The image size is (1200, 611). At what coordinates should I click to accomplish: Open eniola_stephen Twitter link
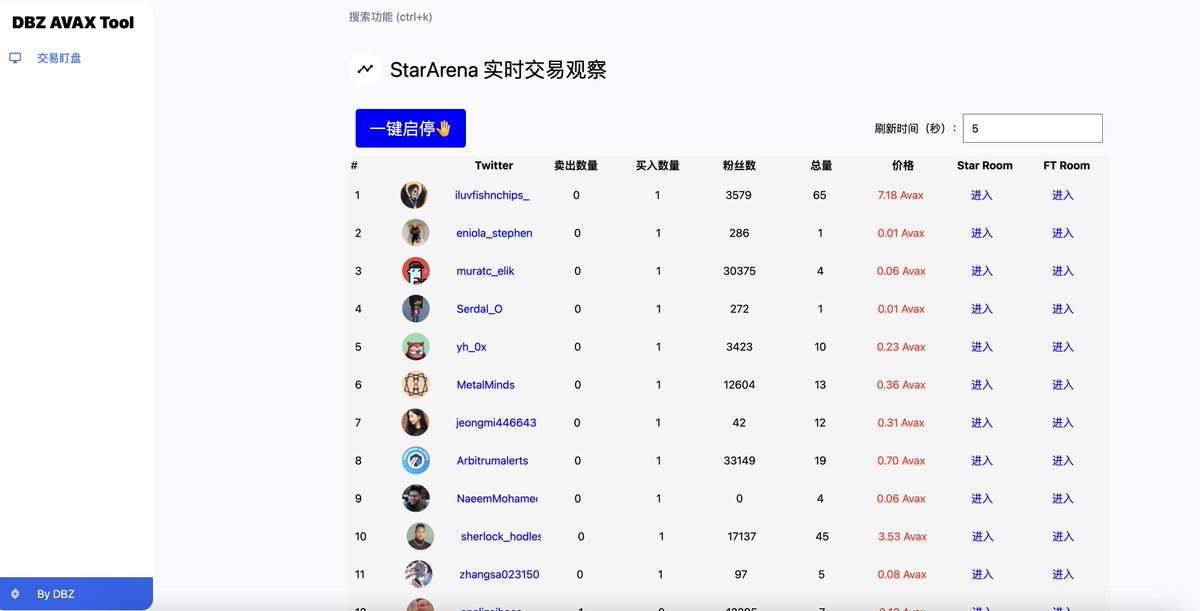(x=494, y=233)
